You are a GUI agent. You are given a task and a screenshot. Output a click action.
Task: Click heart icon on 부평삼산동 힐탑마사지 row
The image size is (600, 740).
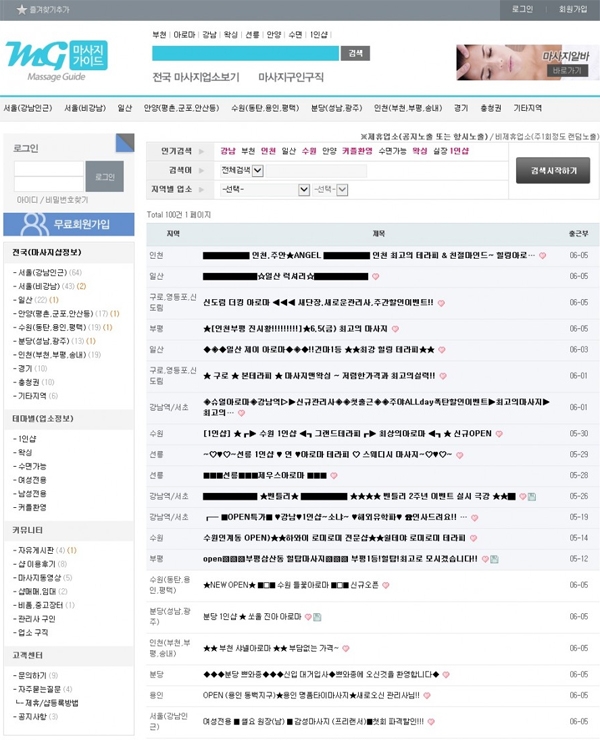point(485,559)
